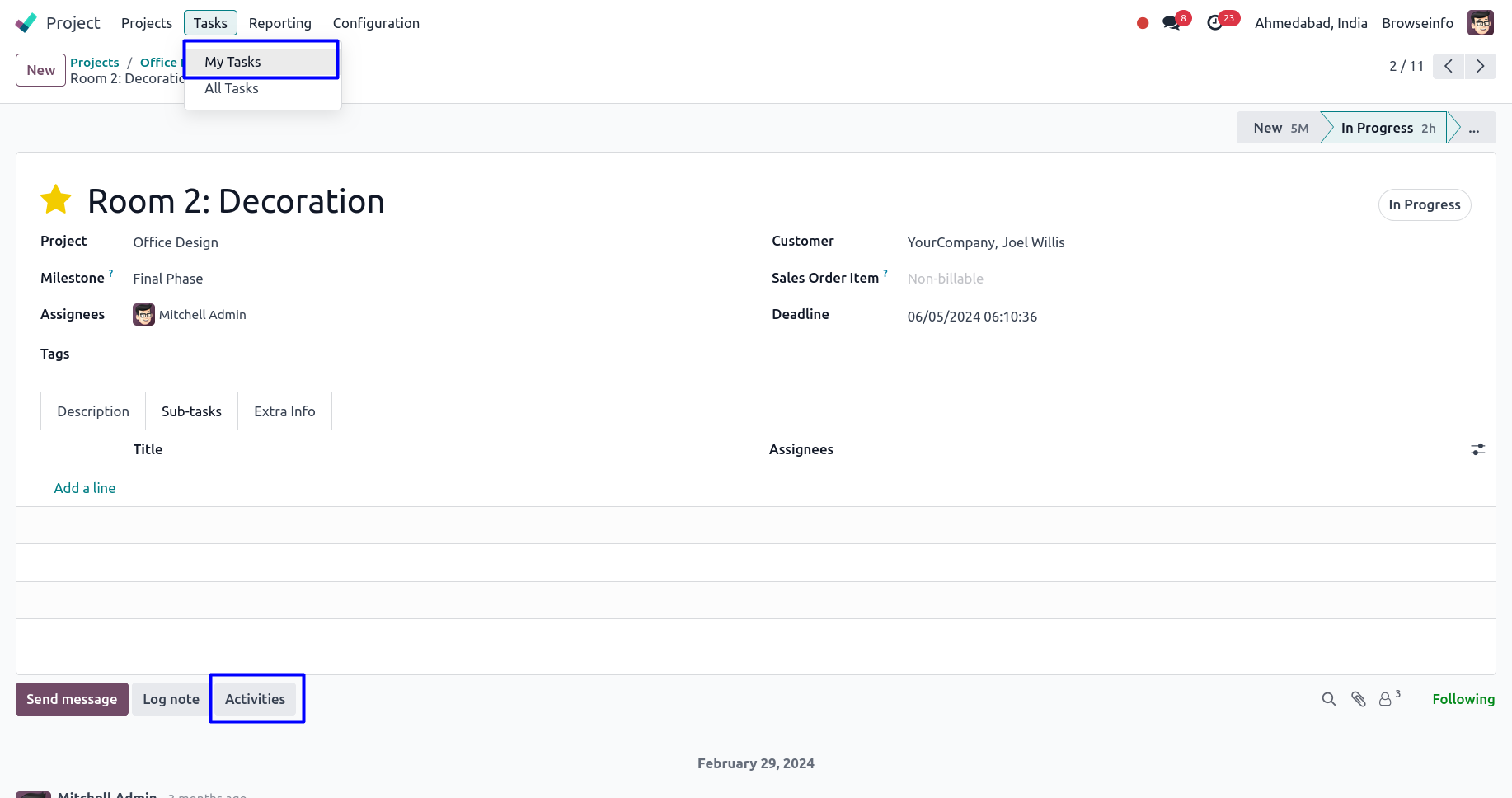
Task: Go to next record arrow
Action: pos(1480,66)
